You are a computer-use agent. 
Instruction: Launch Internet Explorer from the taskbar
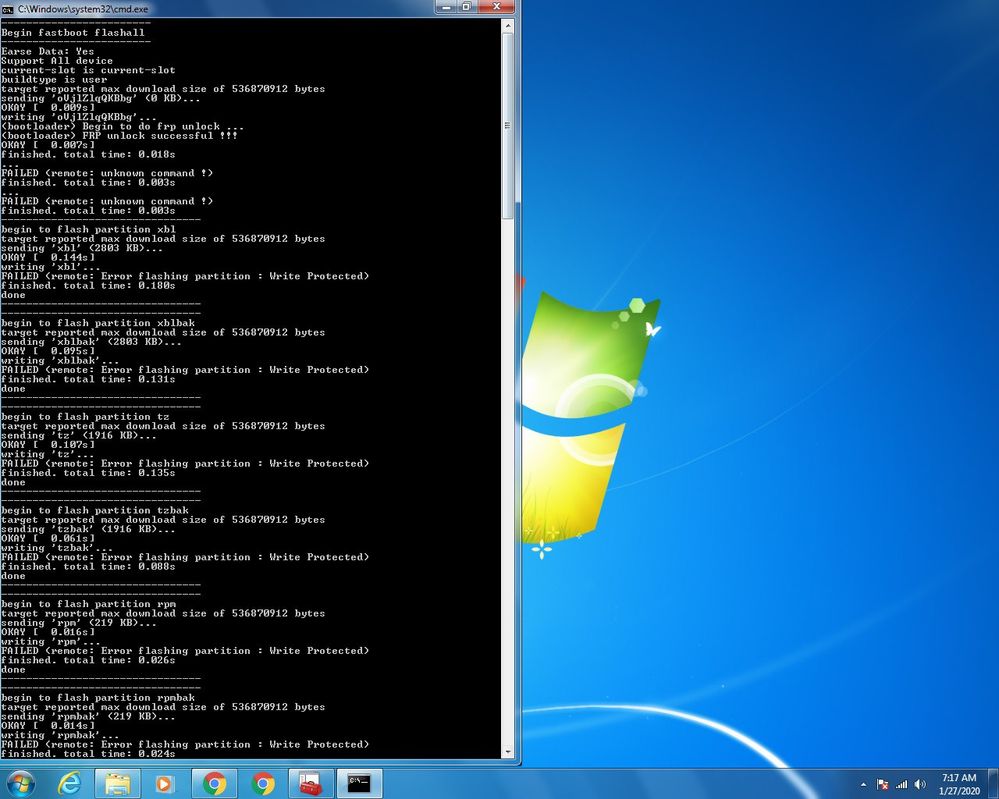pos(69,783)
